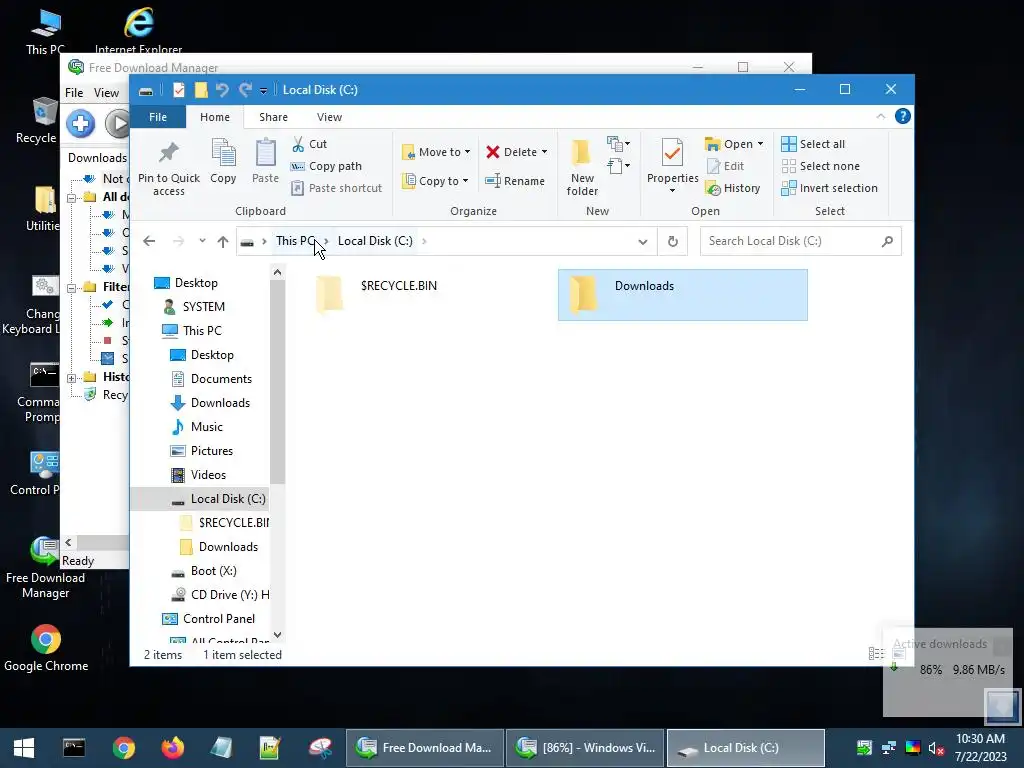Switch to Windows Vi... 86% taskbar button
This screenshot has height=768, width=1024.
[585, 748]
